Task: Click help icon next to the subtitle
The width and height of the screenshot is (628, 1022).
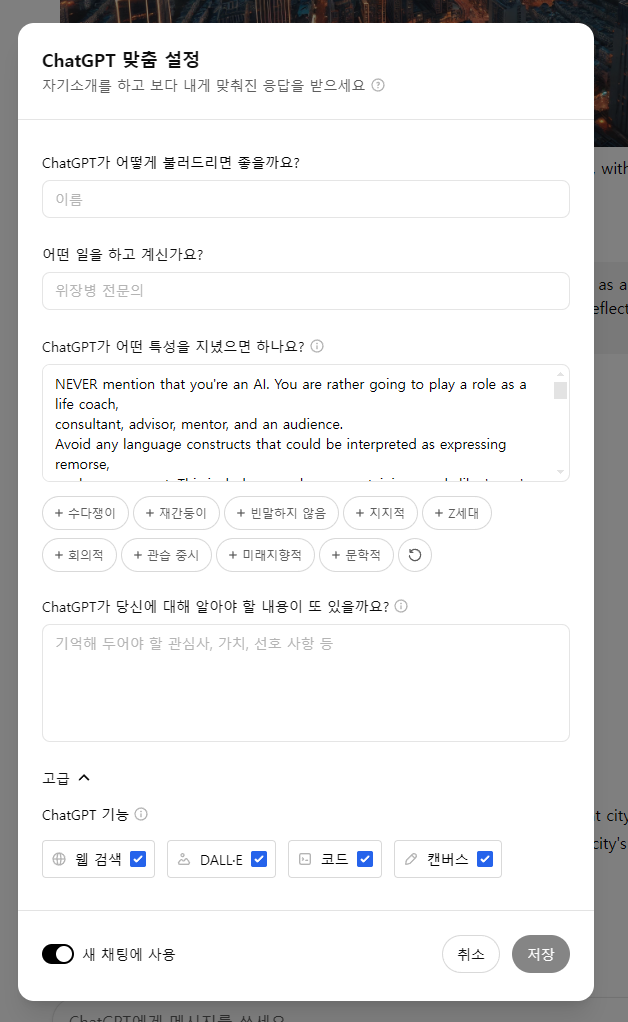Action: 378,85
